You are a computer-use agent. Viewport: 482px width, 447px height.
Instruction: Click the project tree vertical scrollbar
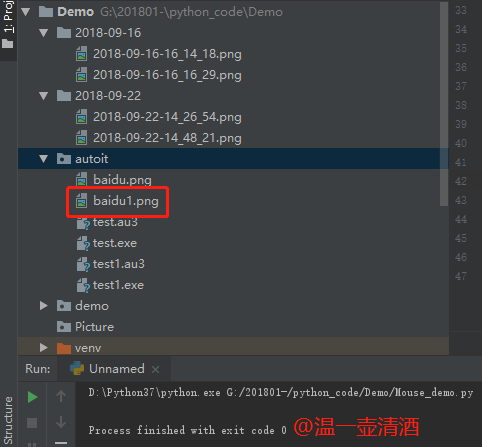pos(444,103)
